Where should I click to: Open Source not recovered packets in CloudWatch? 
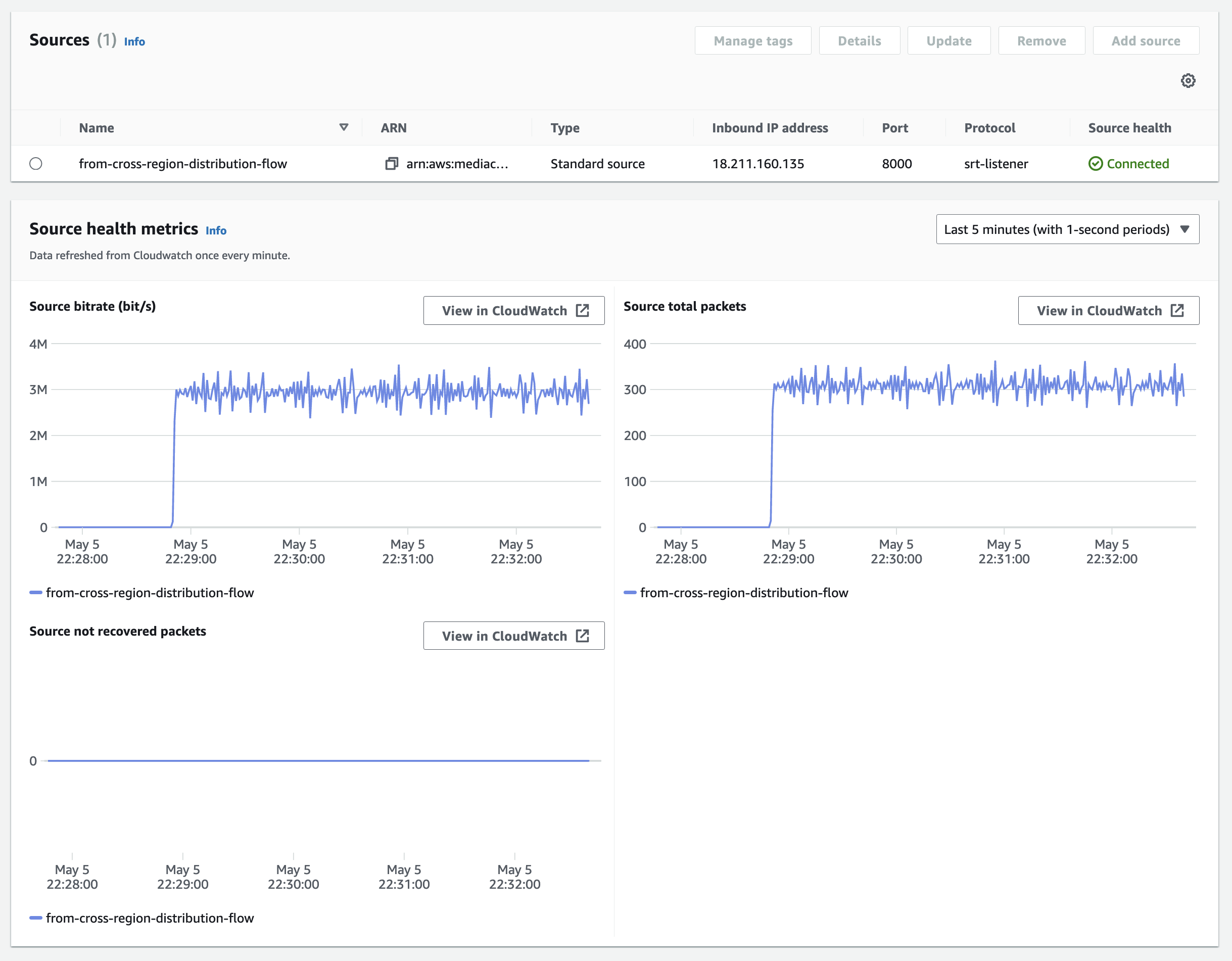(x=513, y=636)
